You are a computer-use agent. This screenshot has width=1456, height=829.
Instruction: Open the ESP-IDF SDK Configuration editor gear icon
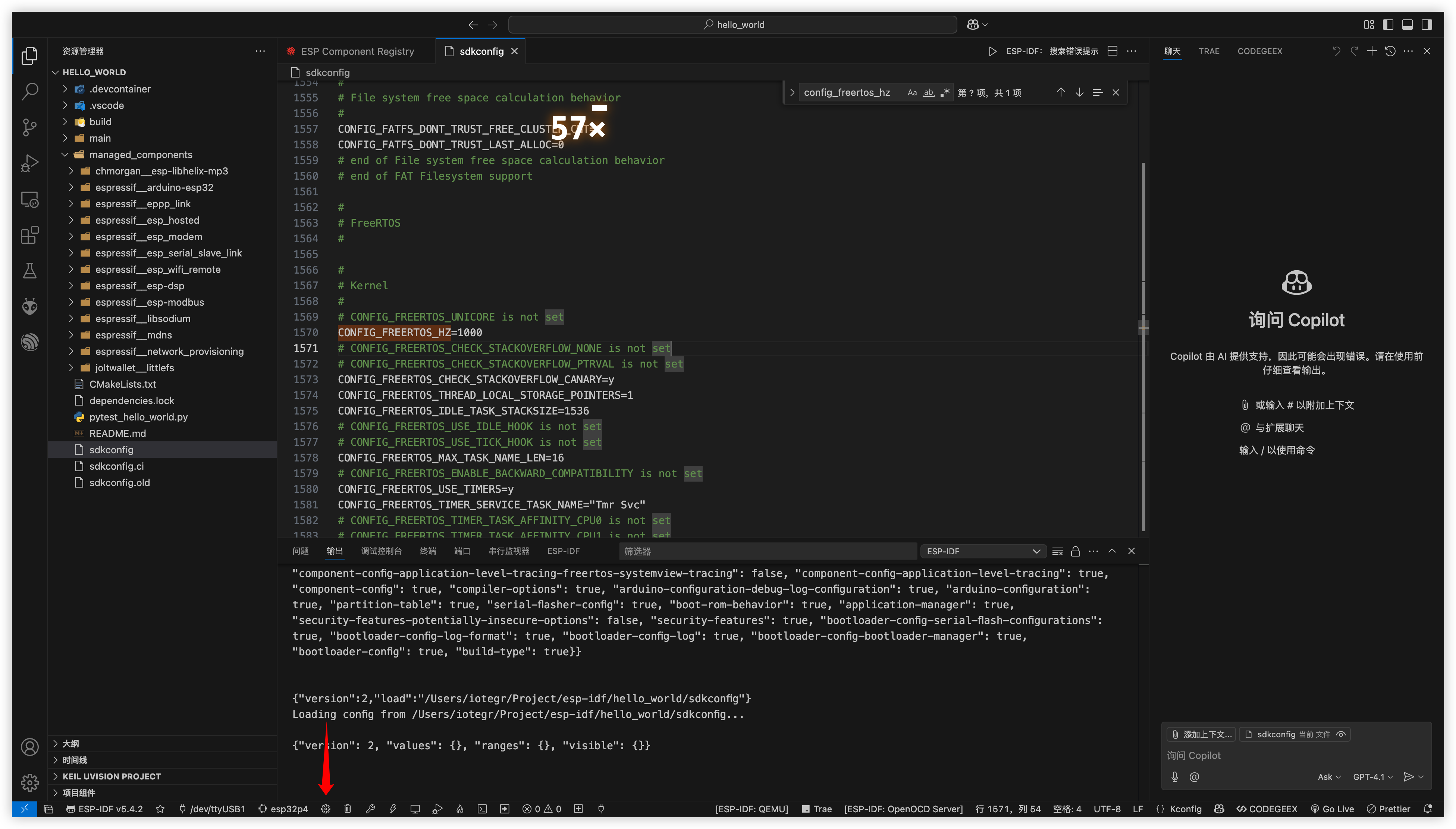(325, 808)
